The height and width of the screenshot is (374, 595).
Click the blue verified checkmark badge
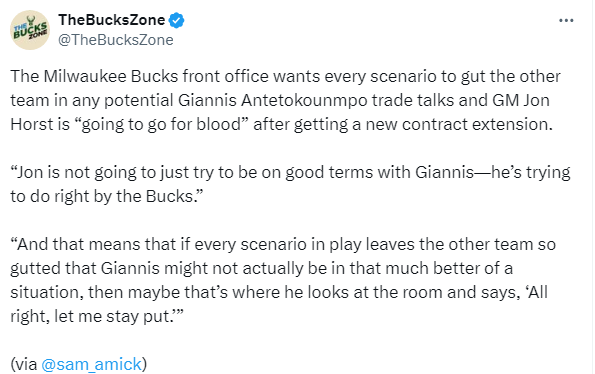176,20
